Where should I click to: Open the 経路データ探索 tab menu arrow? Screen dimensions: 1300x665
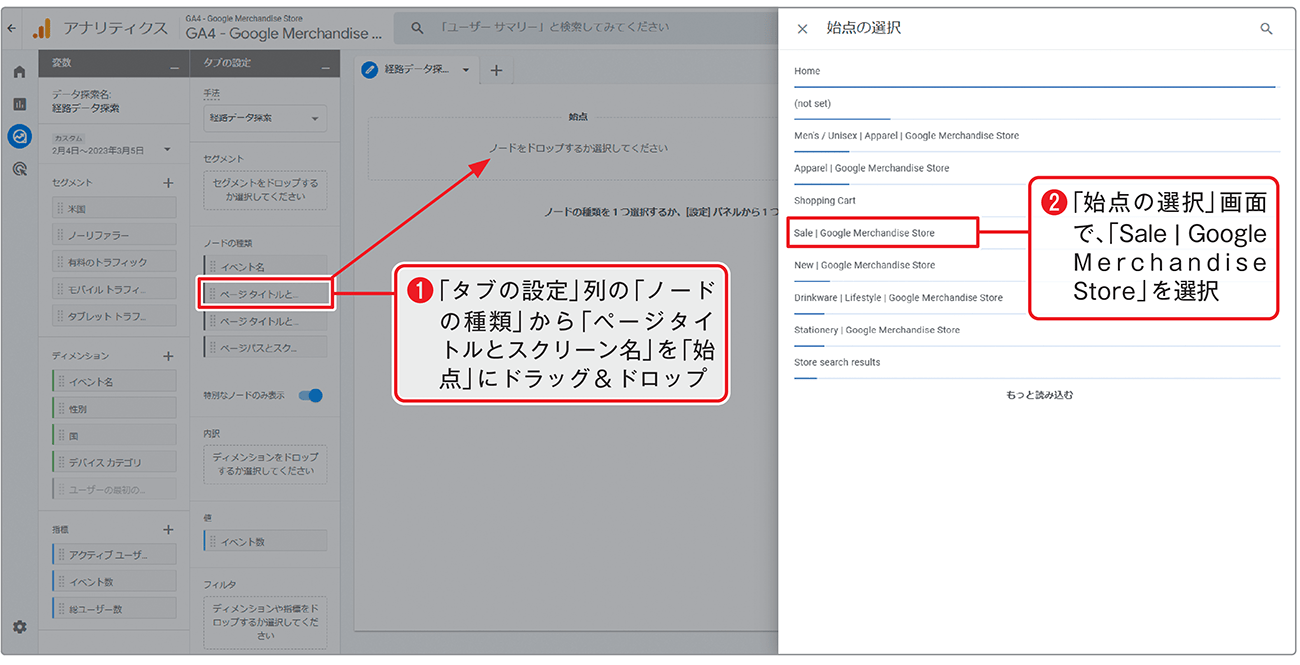coord(466,70)
